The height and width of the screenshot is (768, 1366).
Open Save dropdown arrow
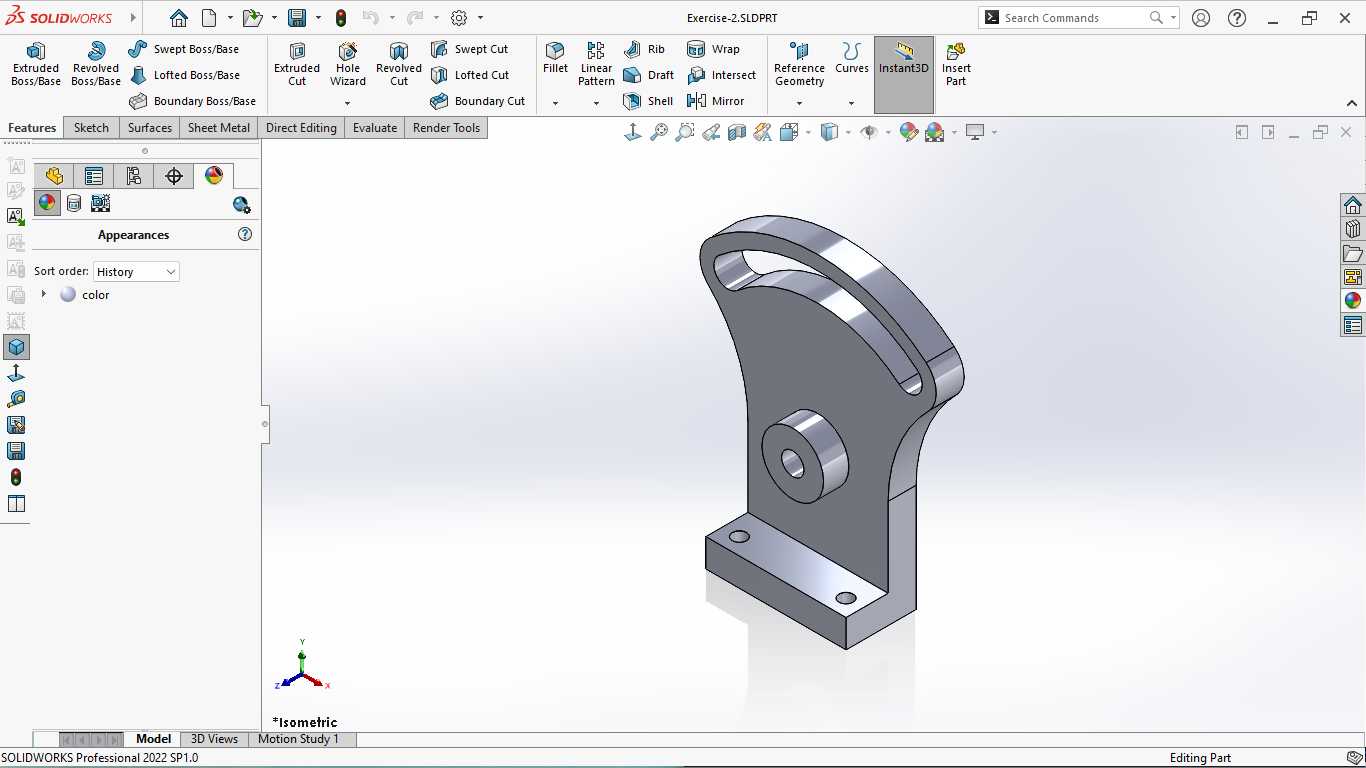[x=317, y=18]
